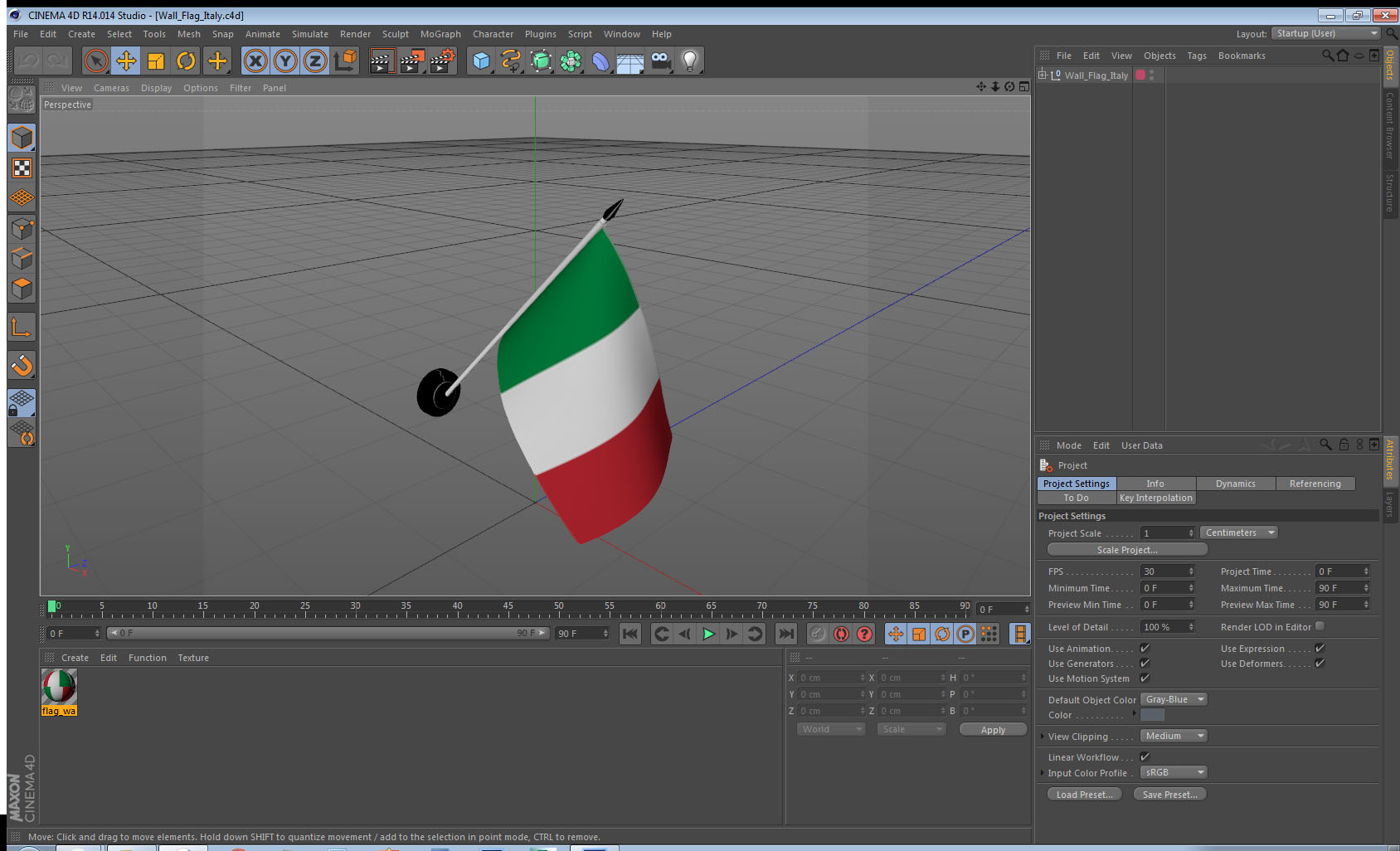Choose the Scale tool
The height and width of the screenshot is (851, 1400).
156,61
